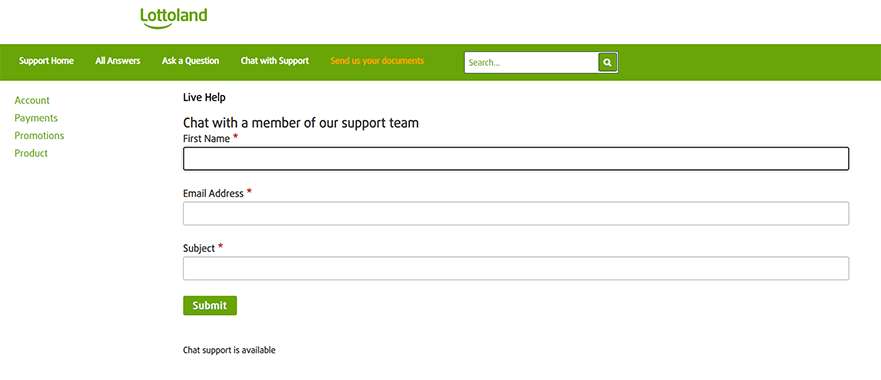Screen dimensions: 881x380
Task: Click the Live Help heading
Action: (x=204, y=97)
